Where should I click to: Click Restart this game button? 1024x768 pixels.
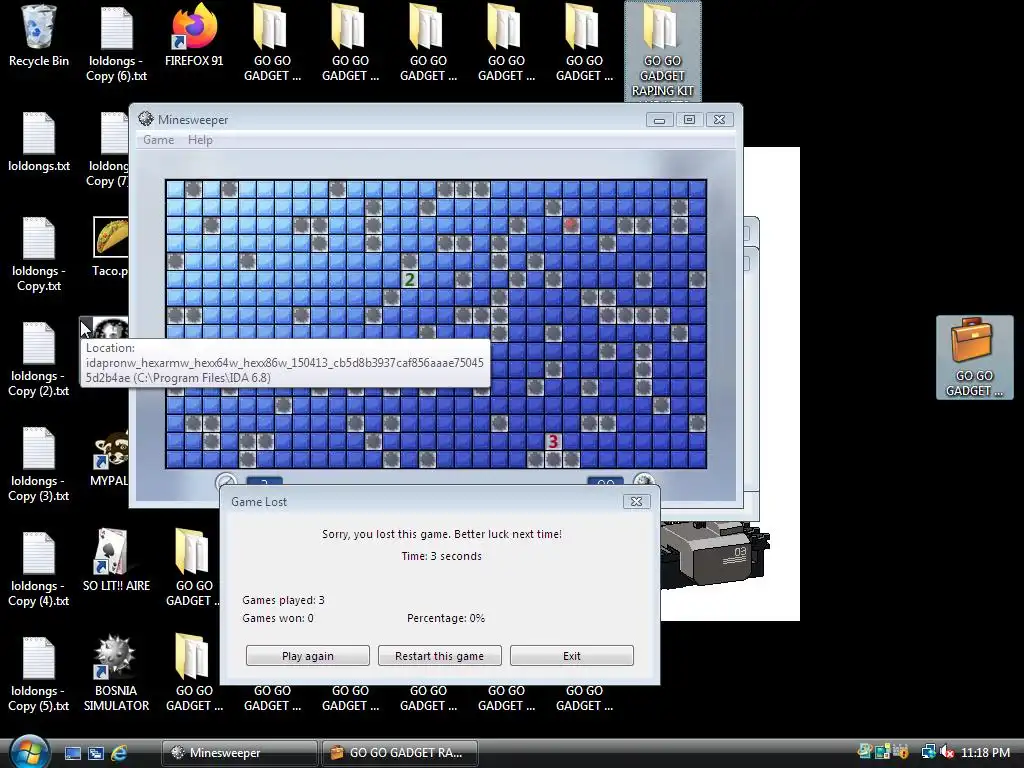click(440, 656)
